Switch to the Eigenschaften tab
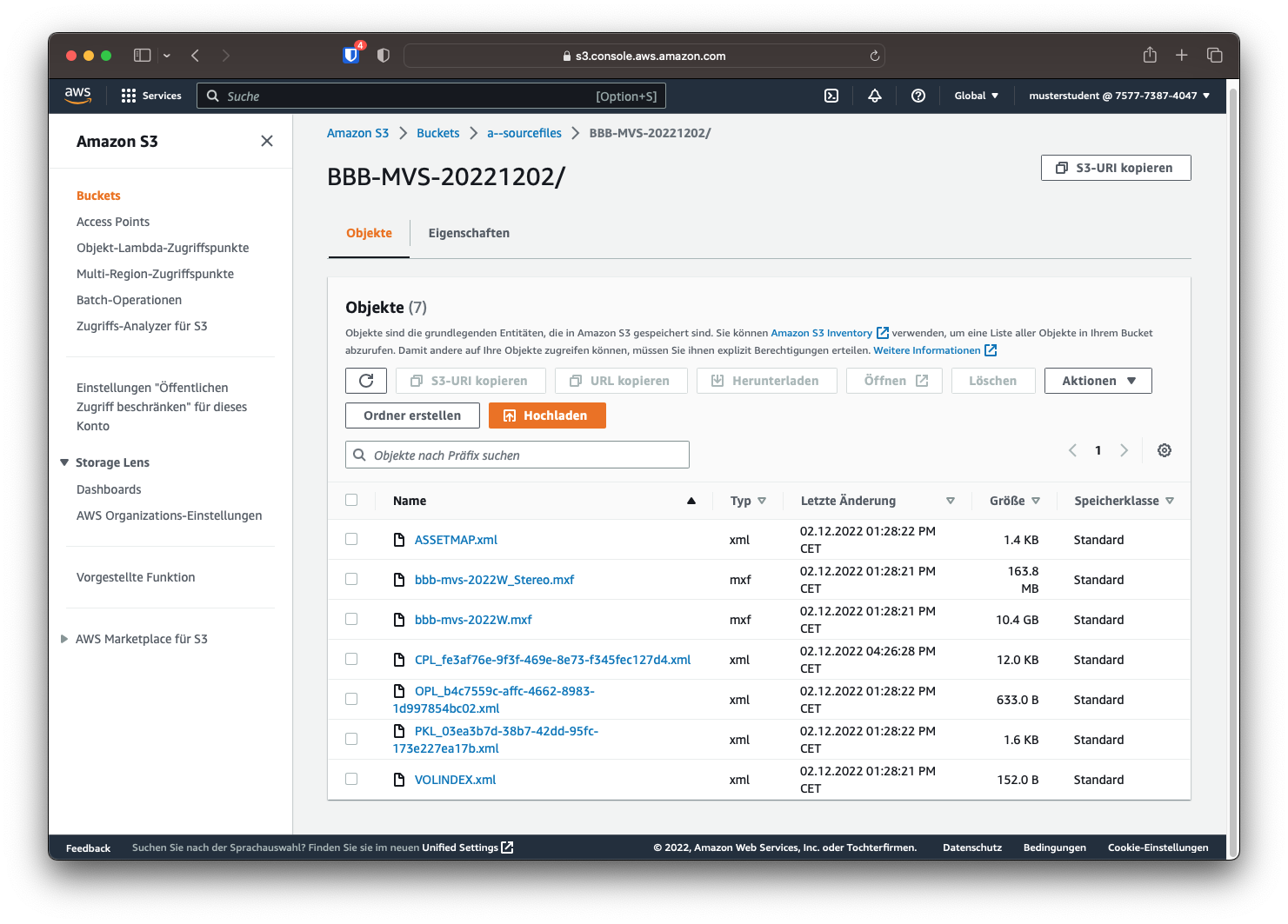 click(x=469, y=233)
